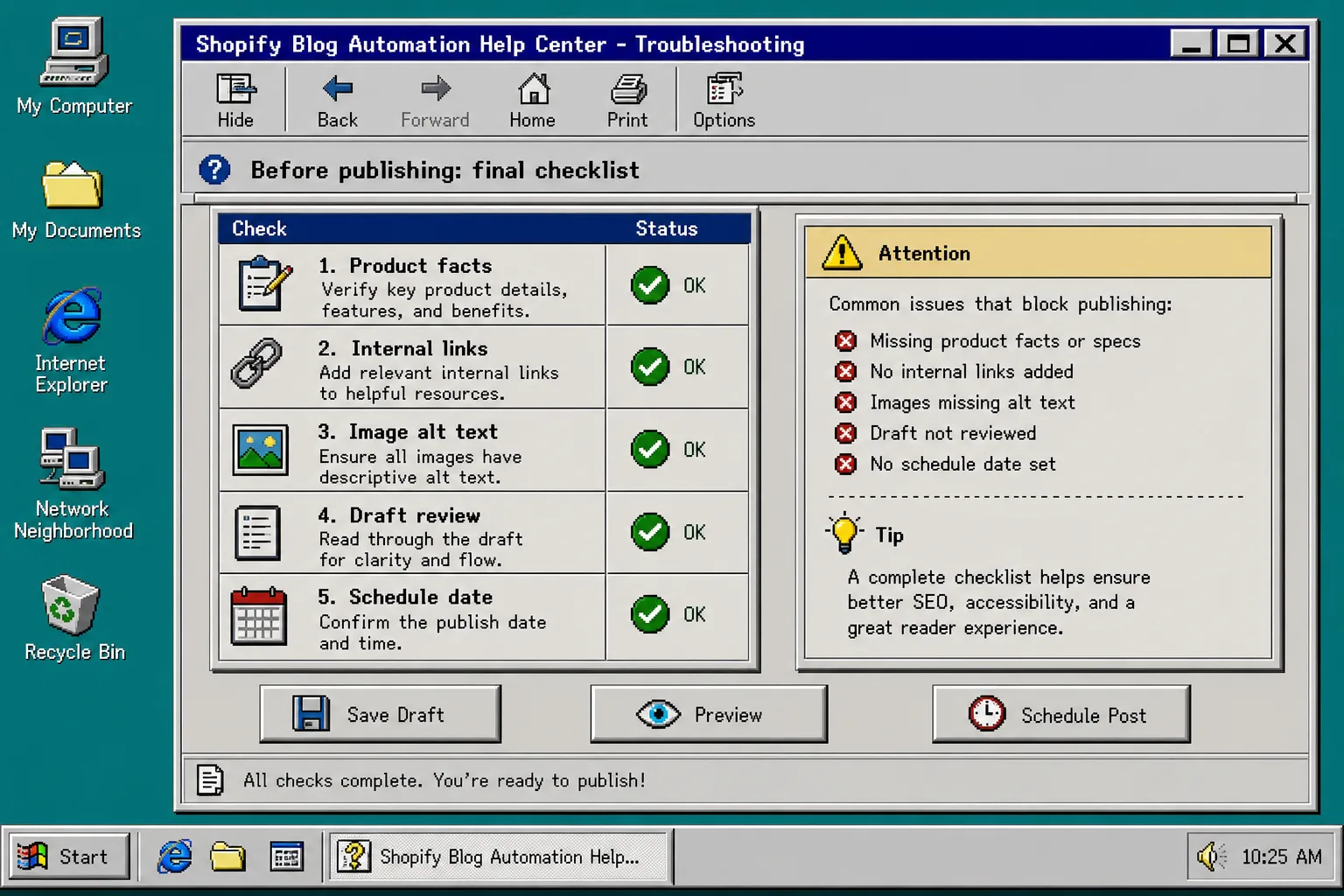Print the current help topic
The height and width of the screenshot is (896, 1344).
[627, 101]
